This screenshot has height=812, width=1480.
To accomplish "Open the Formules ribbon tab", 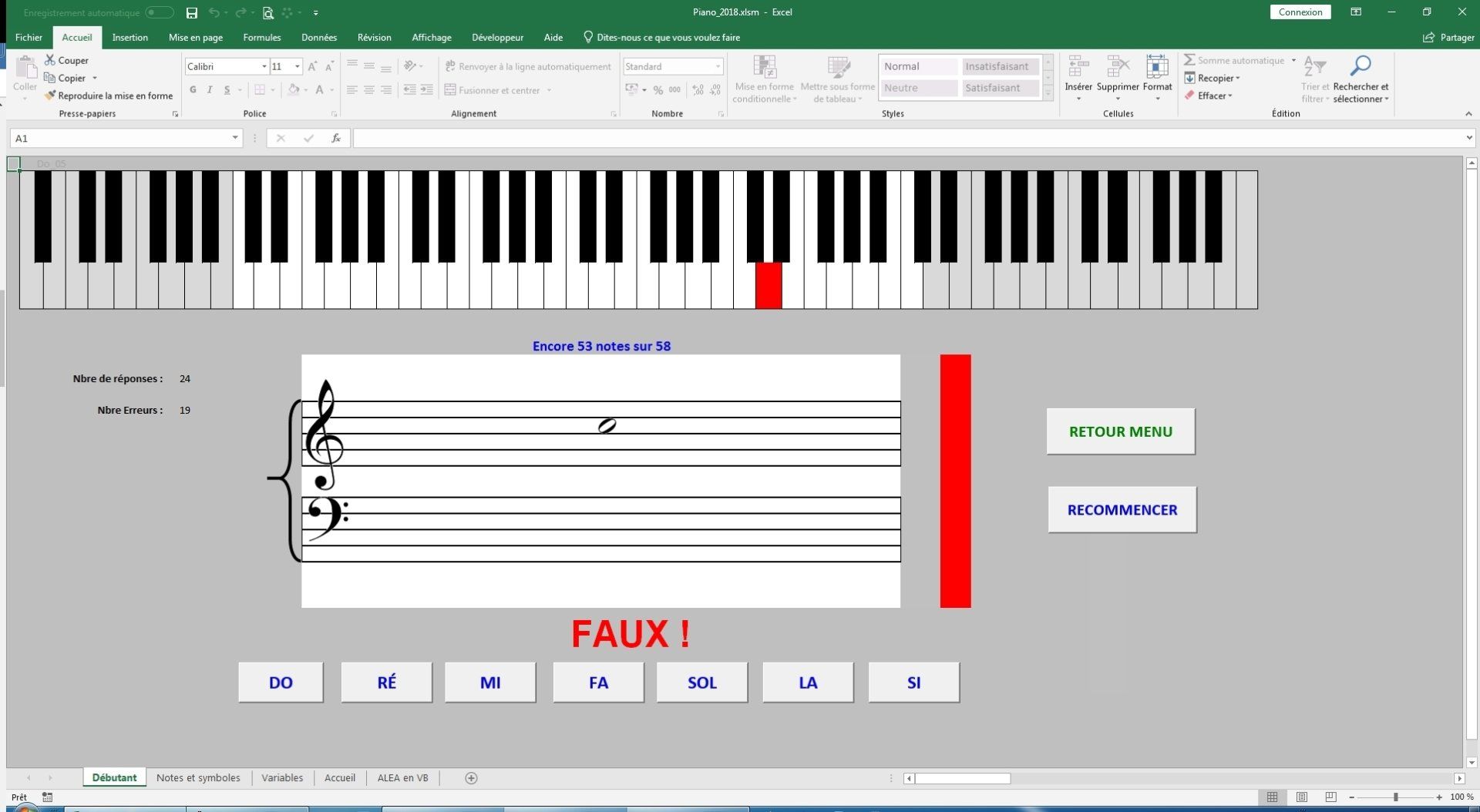I will click(261, 37).
